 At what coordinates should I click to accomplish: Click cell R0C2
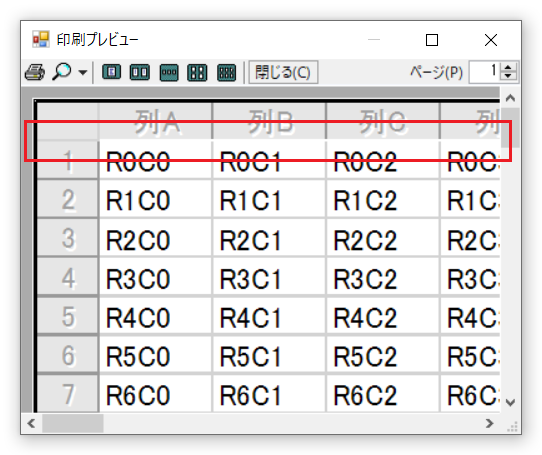pos(383,161)
